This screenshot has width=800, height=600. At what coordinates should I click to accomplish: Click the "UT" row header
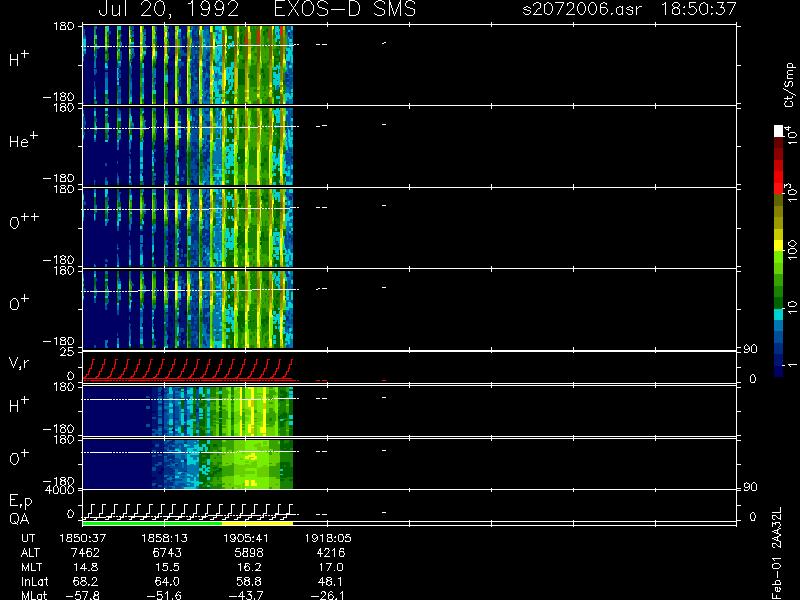tap(28, 538)
